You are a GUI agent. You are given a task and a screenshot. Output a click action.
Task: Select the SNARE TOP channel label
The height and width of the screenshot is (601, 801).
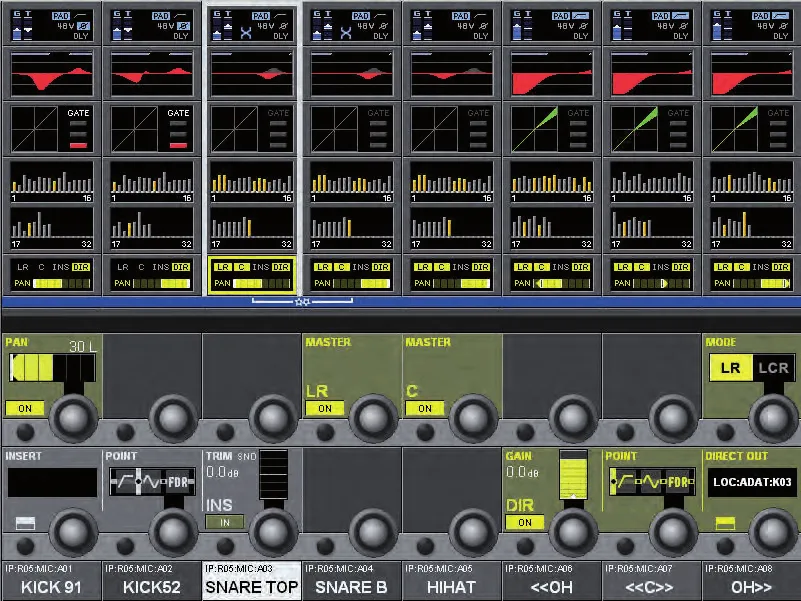coord(252,582)
